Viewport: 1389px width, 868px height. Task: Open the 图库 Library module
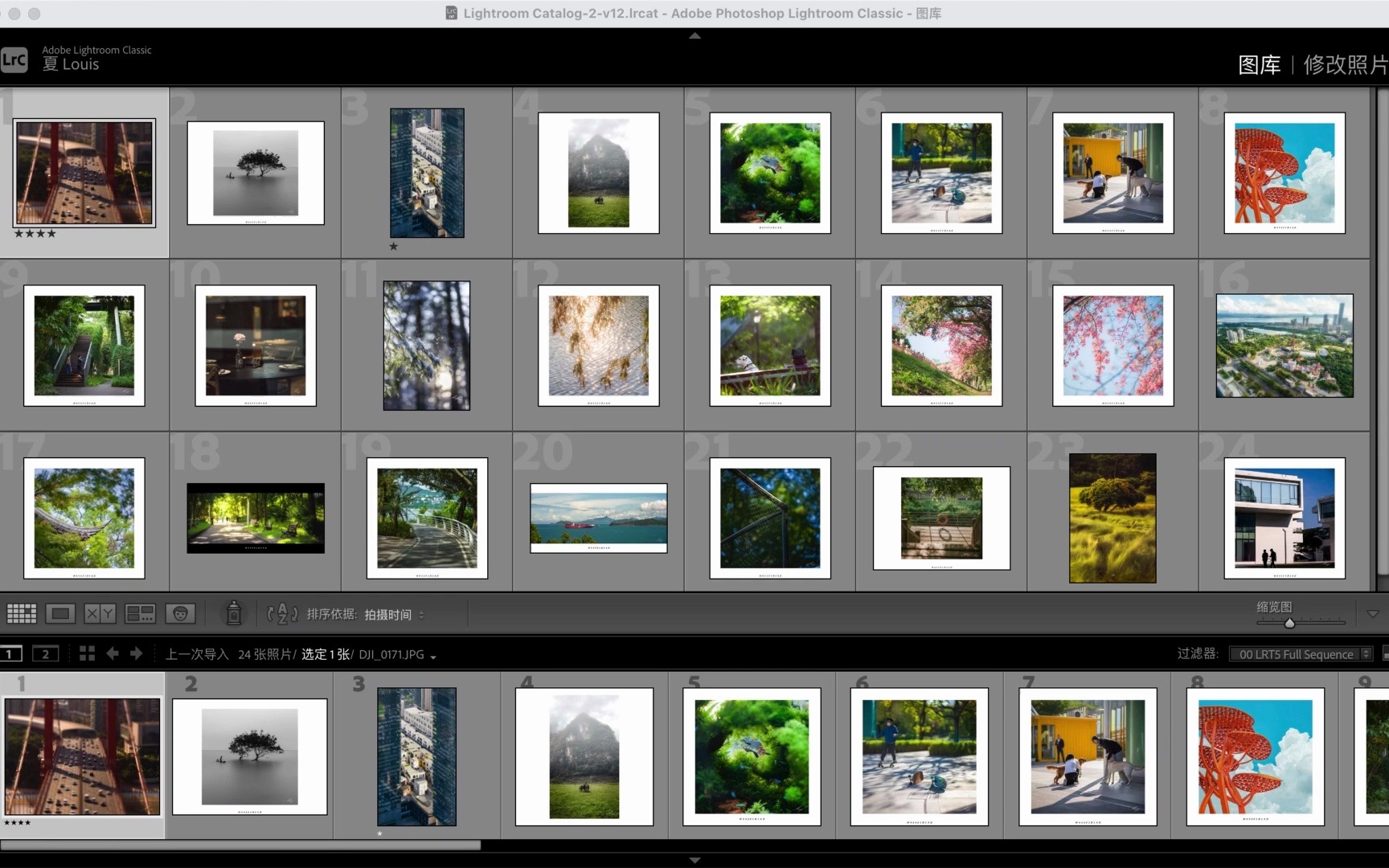(1259, 64)
